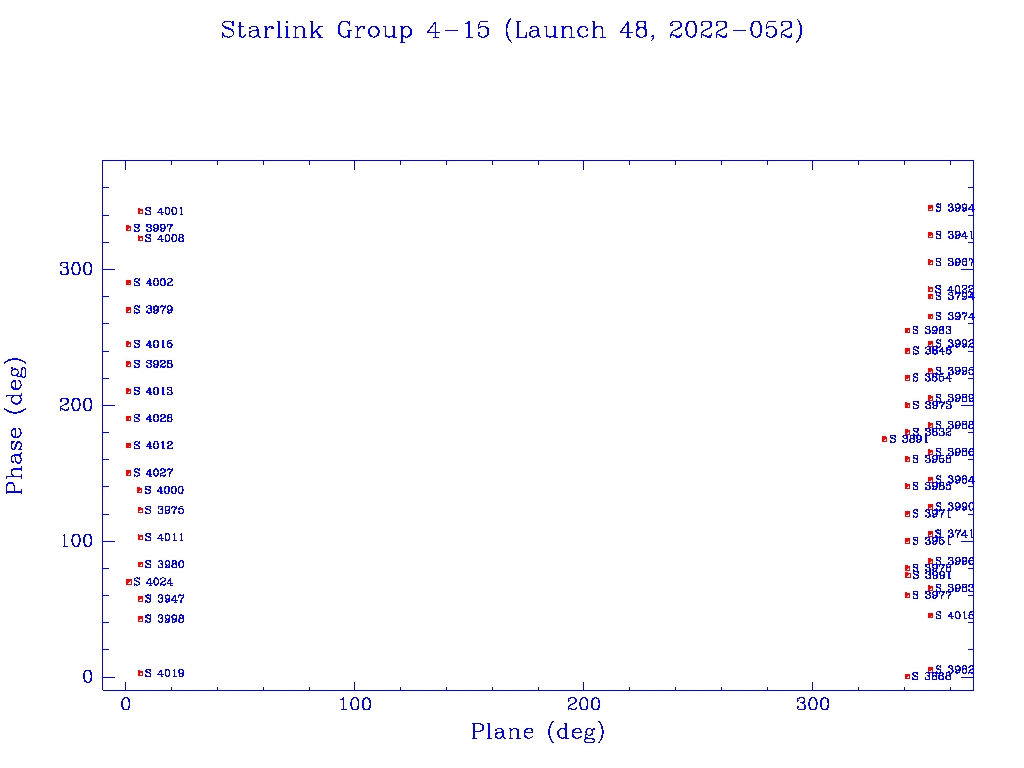Click the S 4024 satellite label
1024x768 pixels.
point(153,582)
